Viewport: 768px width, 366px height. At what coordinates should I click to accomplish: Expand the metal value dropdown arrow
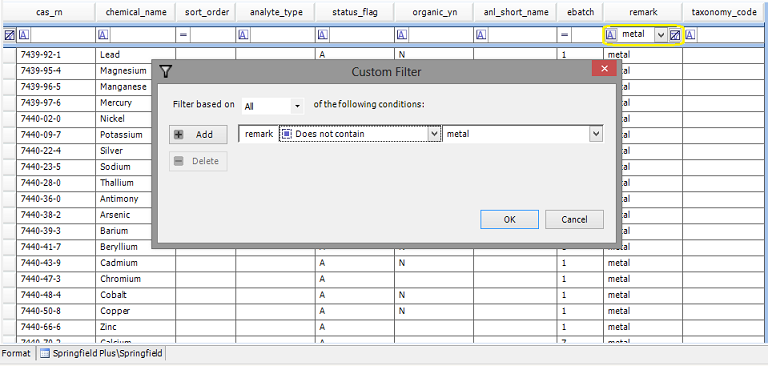[x=596, y=134]
